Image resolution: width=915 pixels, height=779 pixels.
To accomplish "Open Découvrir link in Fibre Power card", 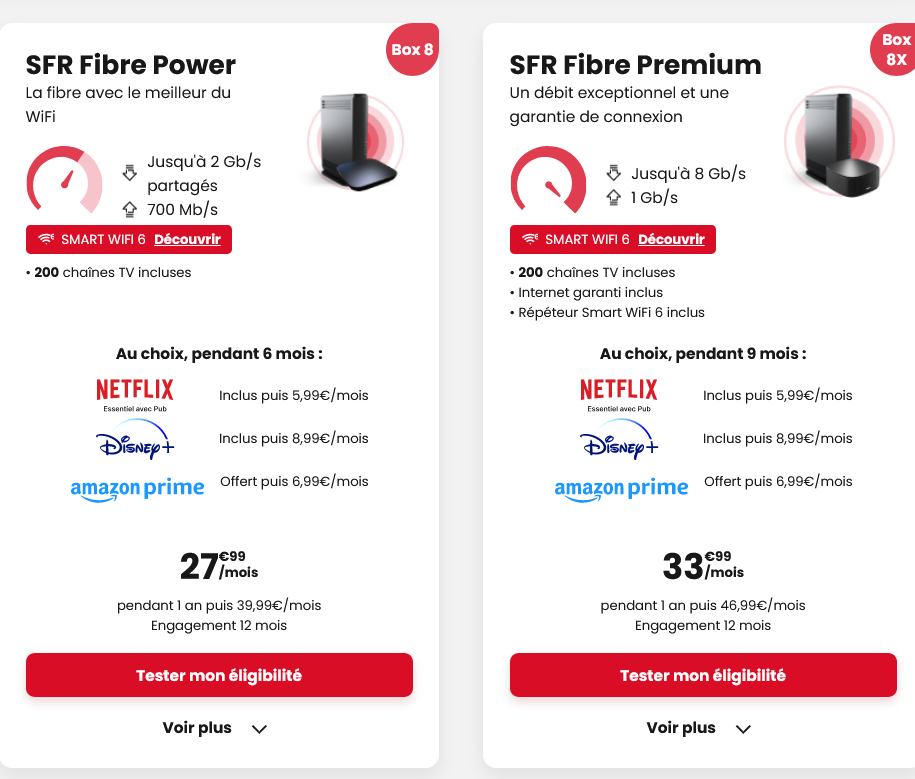I will (190, 240).
